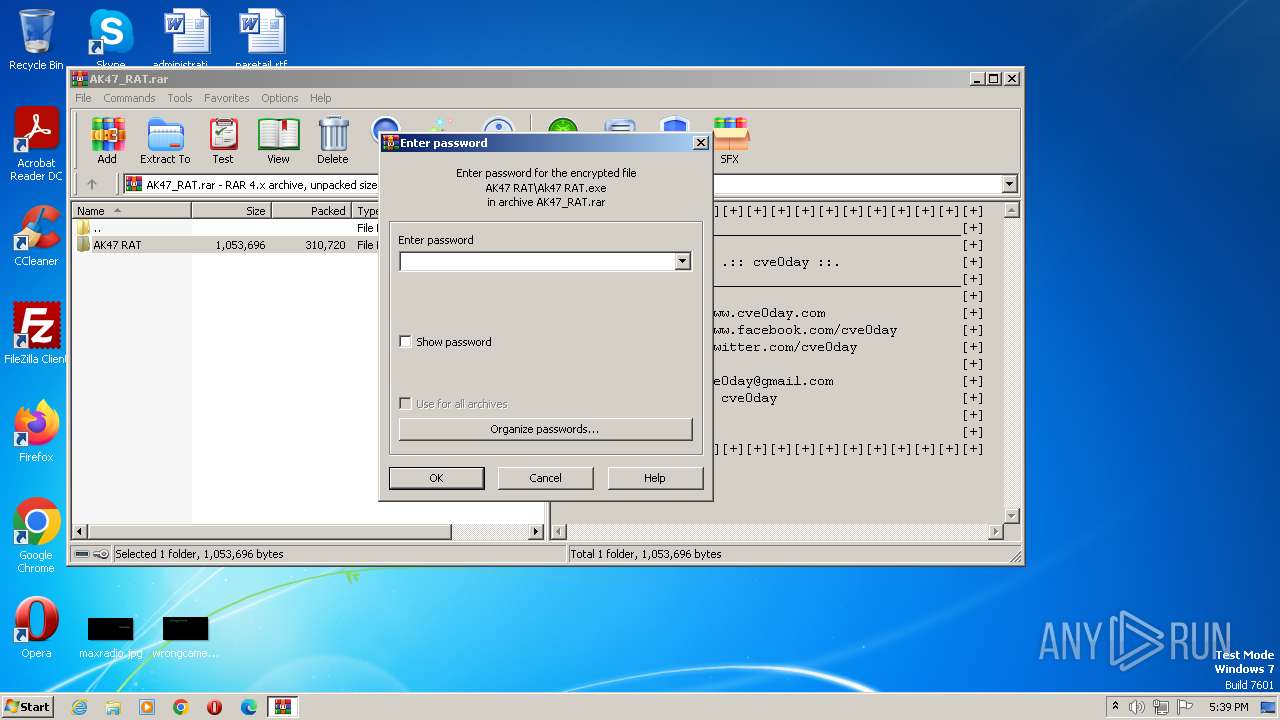Image resolution: width=1280 pixels, height=720 pixels.
Task: Click the Add toolbar icon in WinRAR
Action: click(107, 140)
